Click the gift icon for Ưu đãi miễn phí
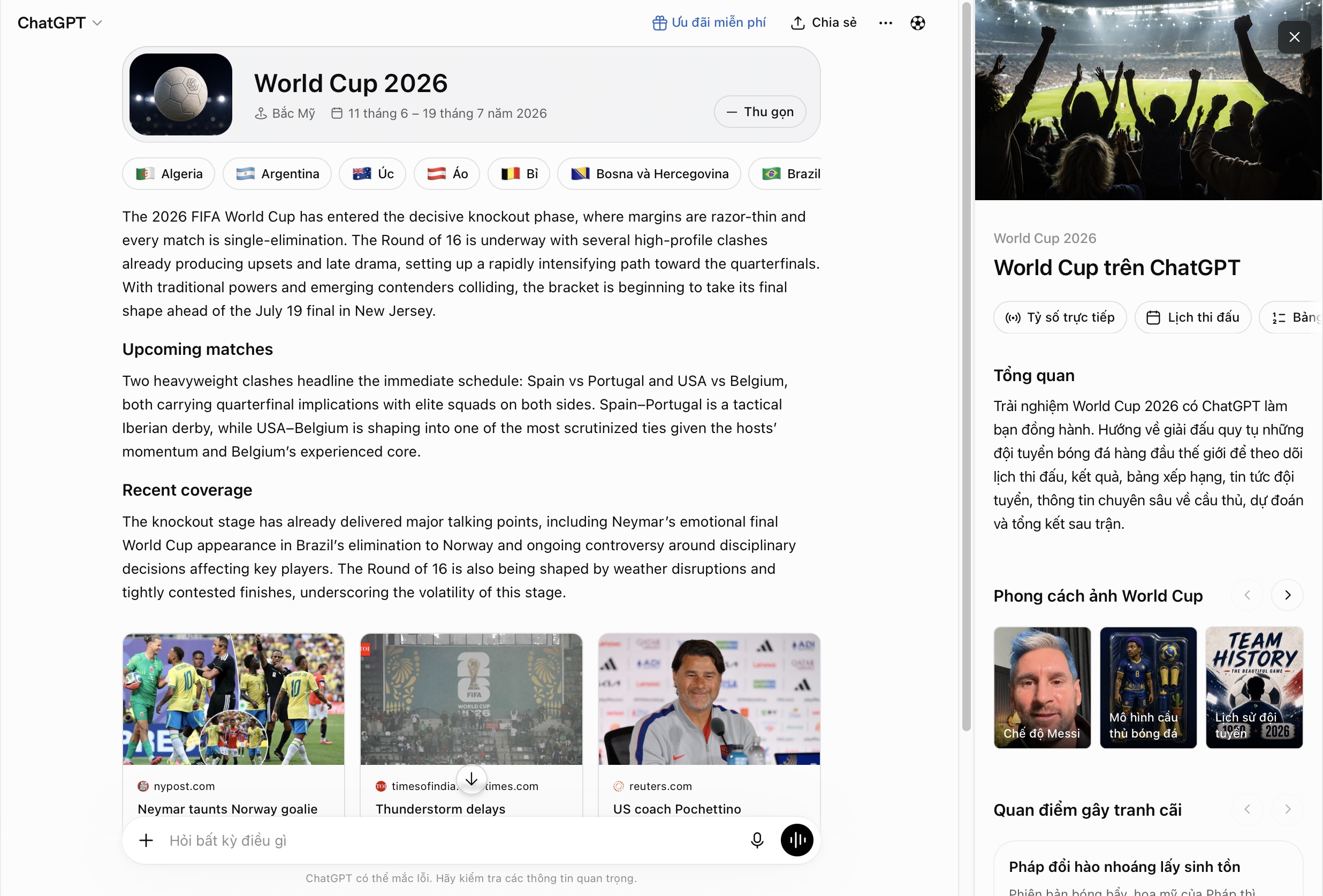Screen dimensions: 1323x896 [x=659, y=23]
